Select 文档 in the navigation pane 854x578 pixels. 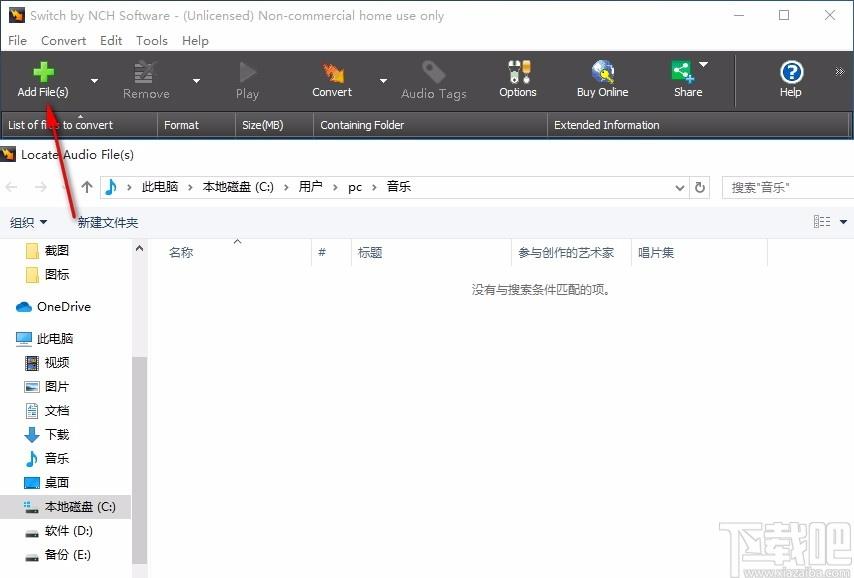(48, 410)
